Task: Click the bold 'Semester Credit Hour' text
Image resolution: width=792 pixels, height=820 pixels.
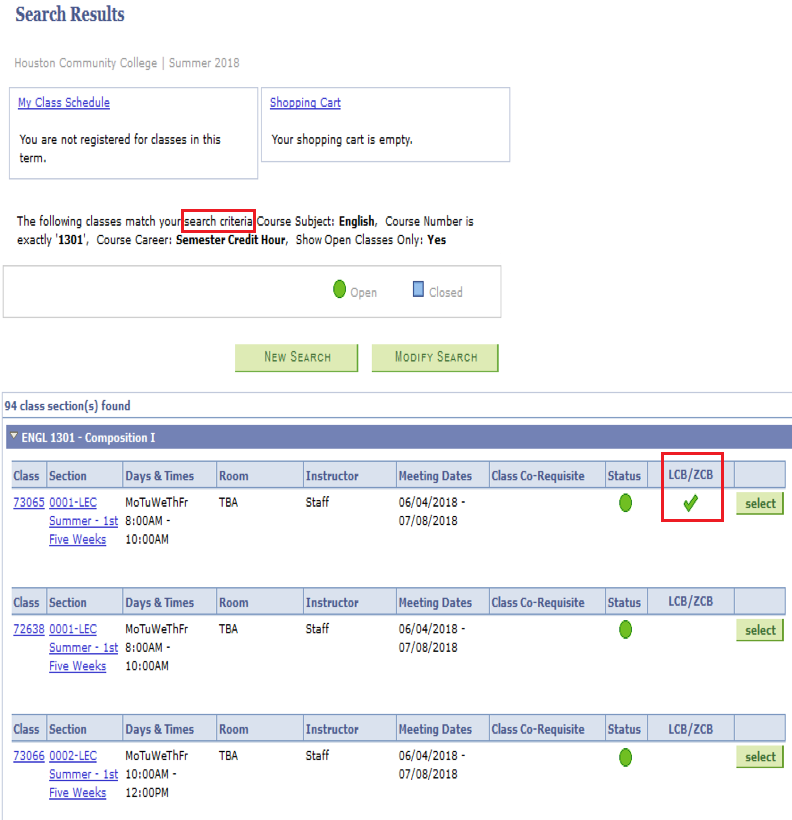Action: click(231, 240)
